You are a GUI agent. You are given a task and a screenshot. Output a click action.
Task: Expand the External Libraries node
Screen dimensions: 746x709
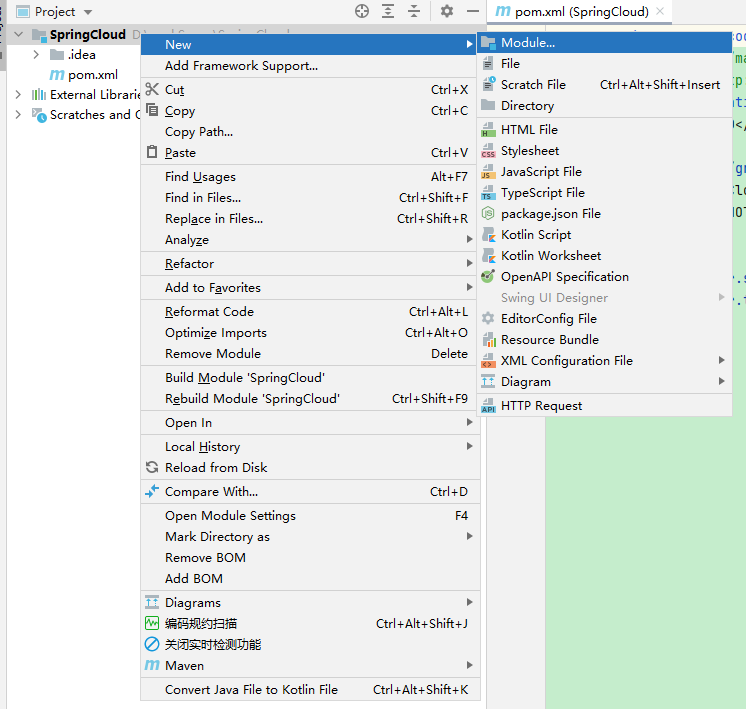[18, 94]
